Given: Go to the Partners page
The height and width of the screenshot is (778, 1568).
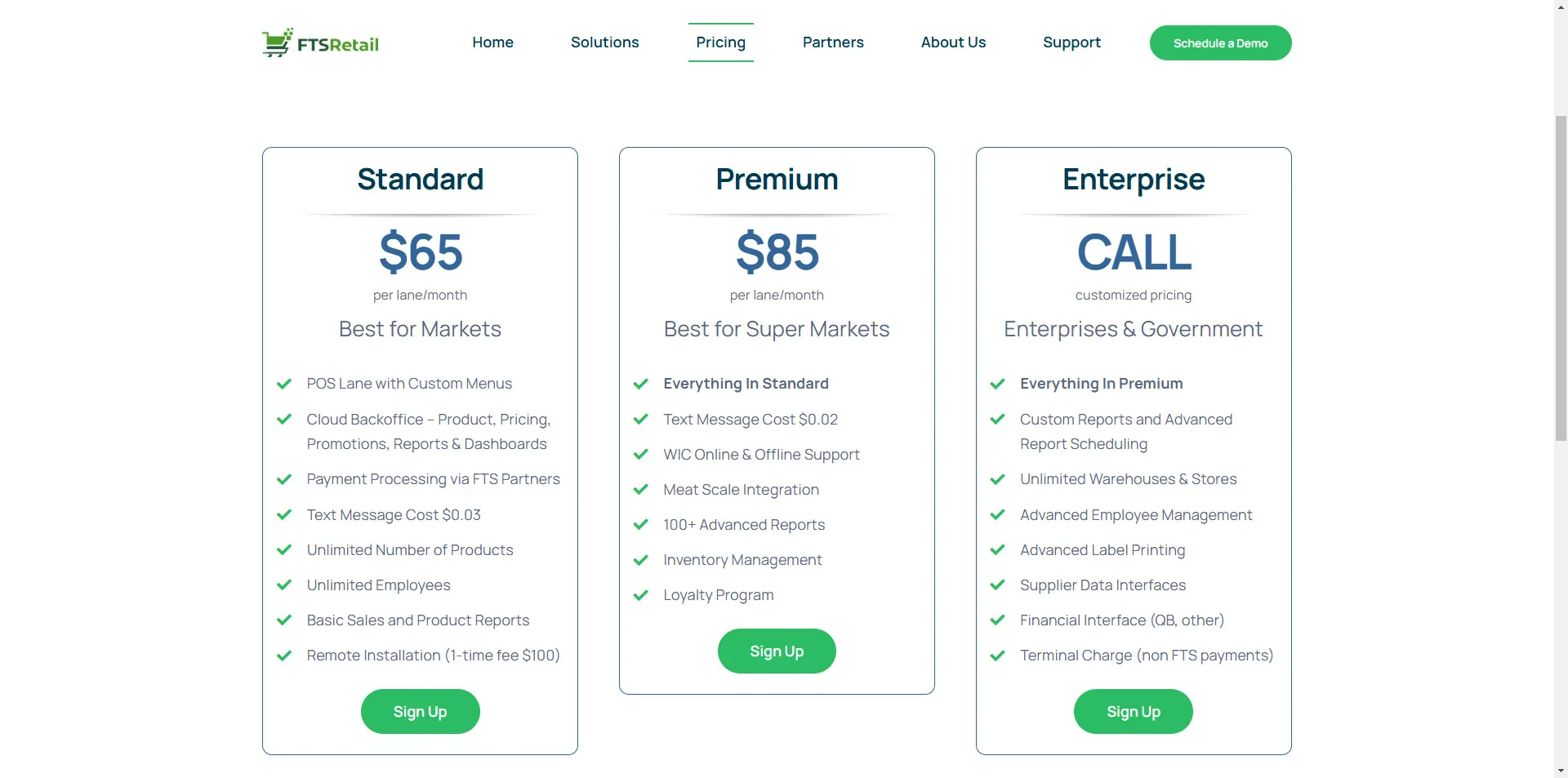Looking at the screenshot, I should (x=833, y=42).
